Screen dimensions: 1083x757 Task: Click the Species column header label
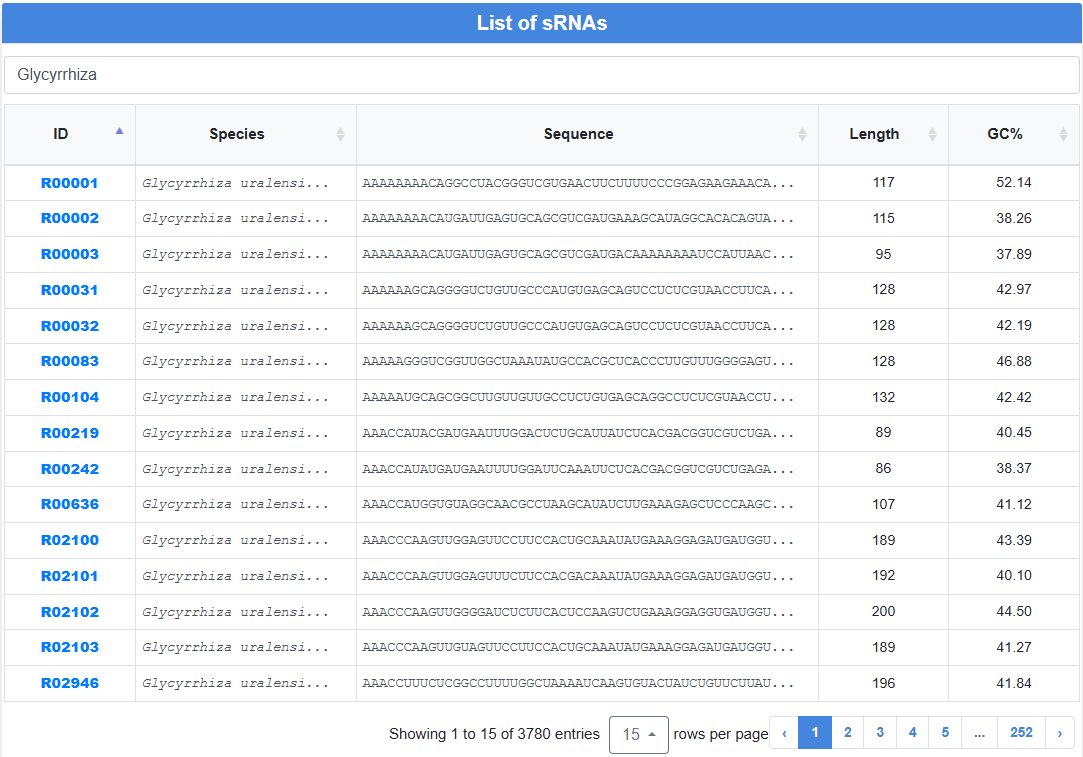[x=237, y=134]
